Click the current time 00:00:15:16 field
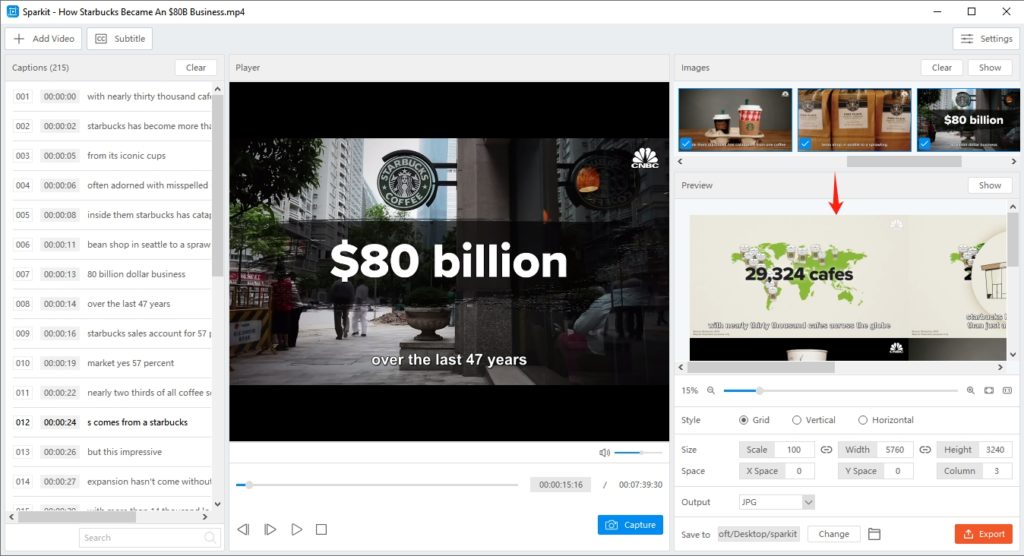1024x556 pixels. click(560, 485)
